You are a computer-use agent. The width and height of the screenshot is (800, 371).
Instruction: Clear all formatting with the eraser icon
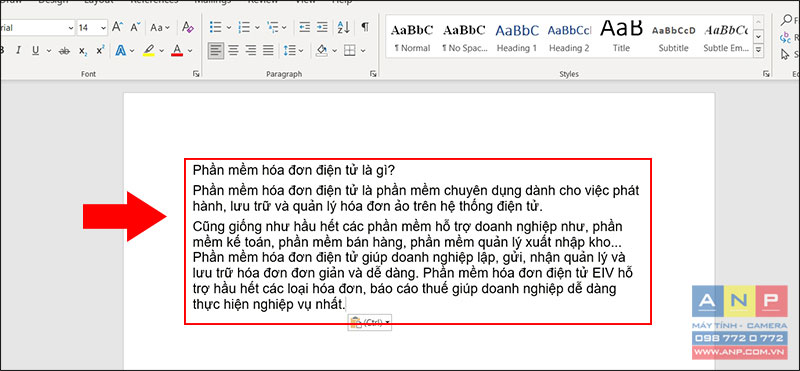[188, 28]
